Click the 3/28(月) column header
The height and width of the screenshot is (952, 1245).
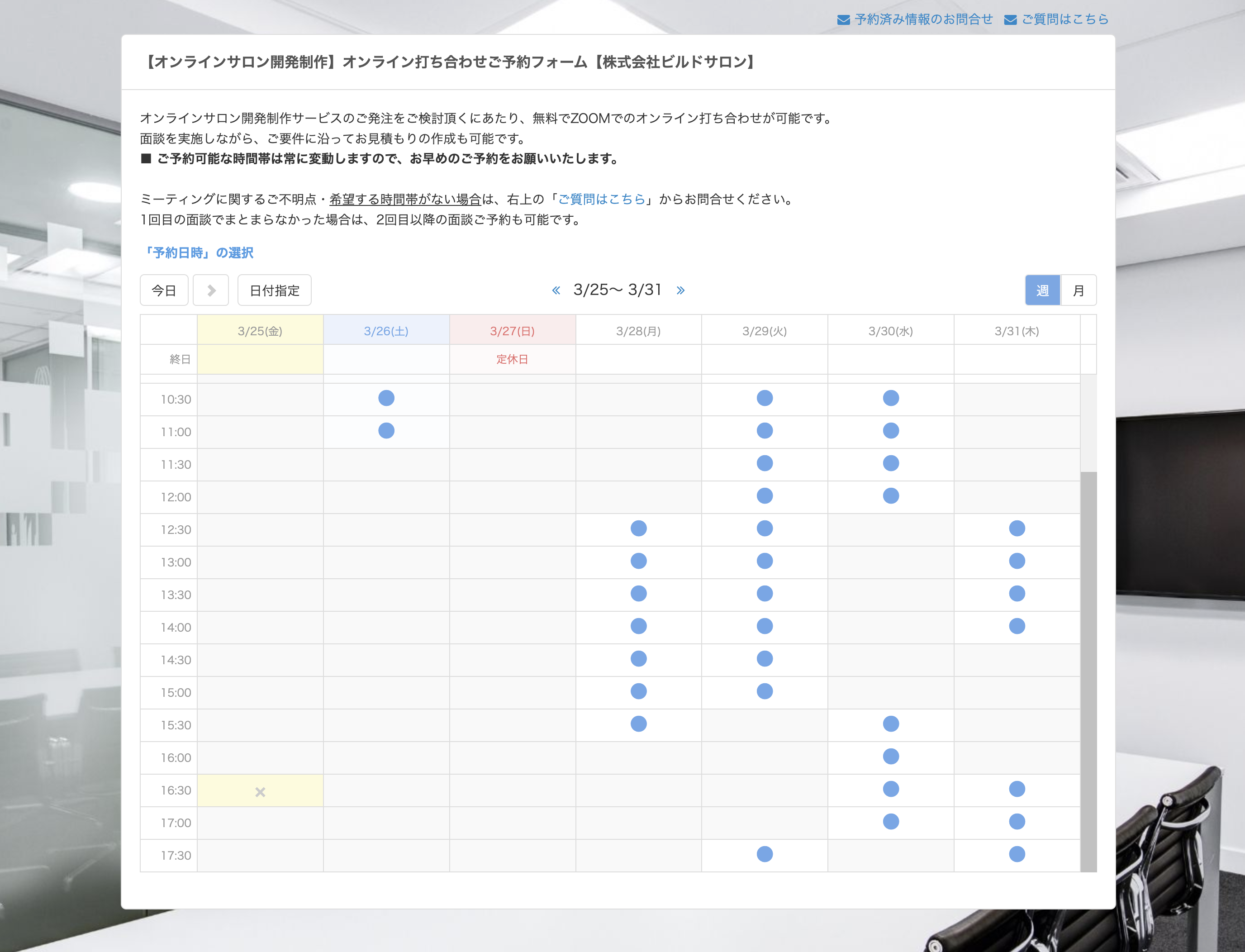coord(638,330)
